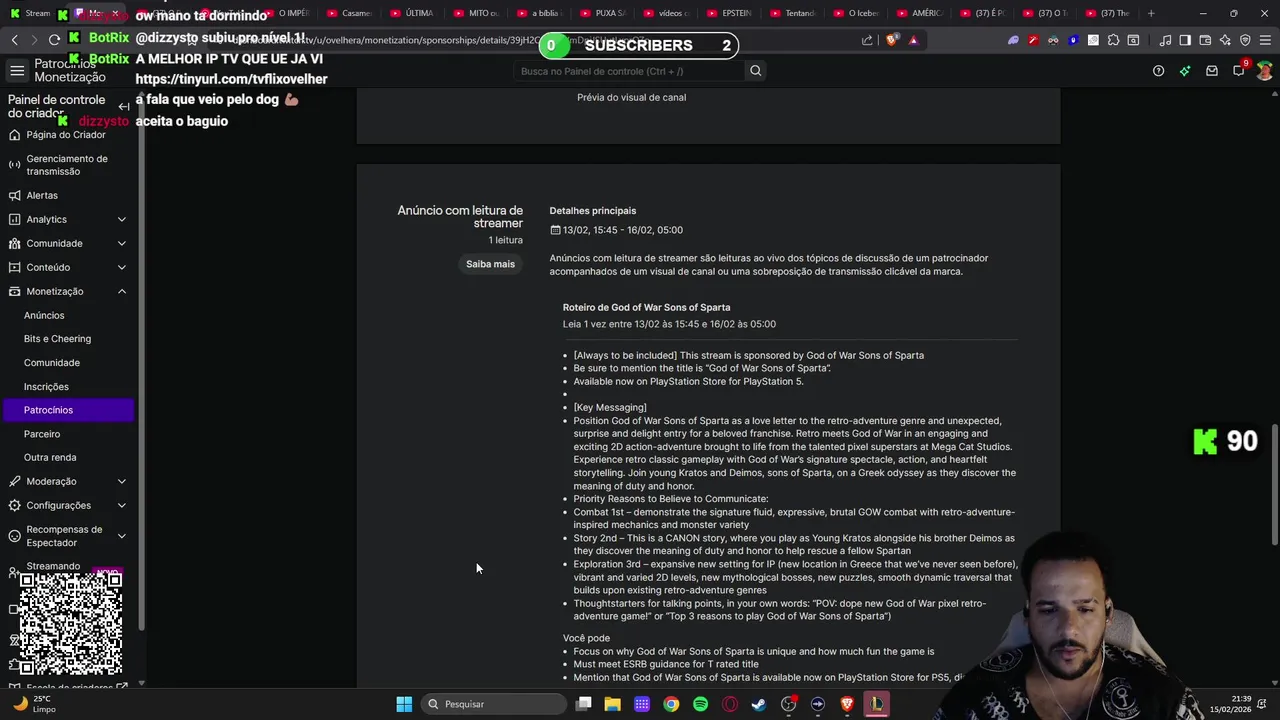The image size is (1280, 720).
Task: Open the user avatar menu
Action: [1265, 71]
